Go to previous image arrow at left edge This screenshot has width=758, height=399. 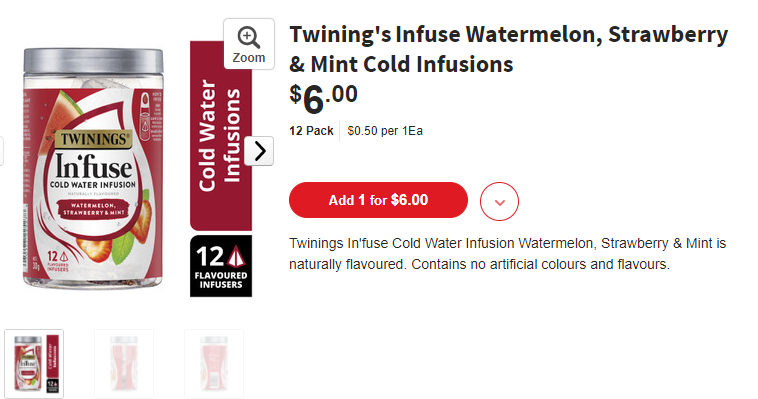pyautogui.click(x=1, y=151)
